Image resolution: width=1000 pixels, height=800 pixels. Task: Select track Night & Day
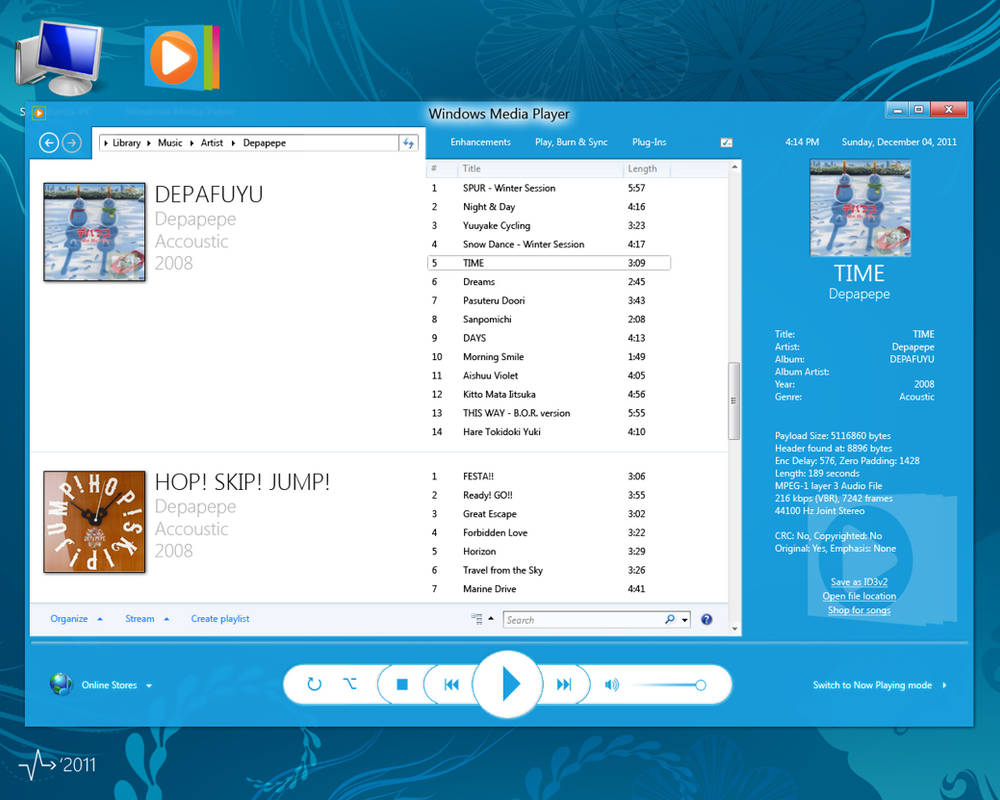[x=548, y=207]
